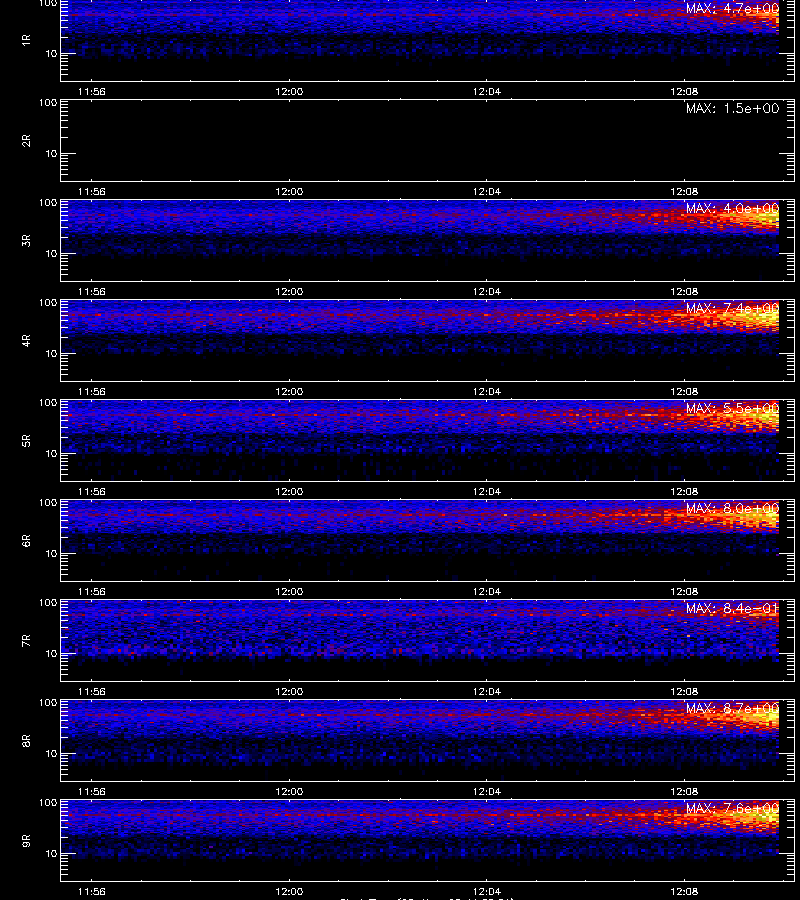Screen dimensions: 800x900
Task: Click the 4R panel axis label
Action: point(26,340)
